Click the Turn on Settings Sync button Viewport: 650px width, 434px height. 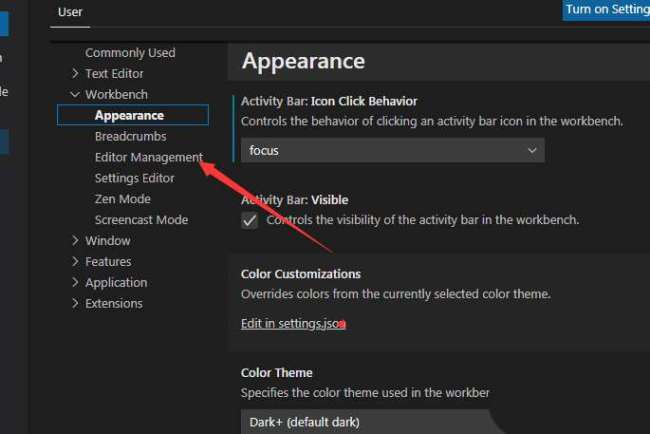tap(606, 9)
